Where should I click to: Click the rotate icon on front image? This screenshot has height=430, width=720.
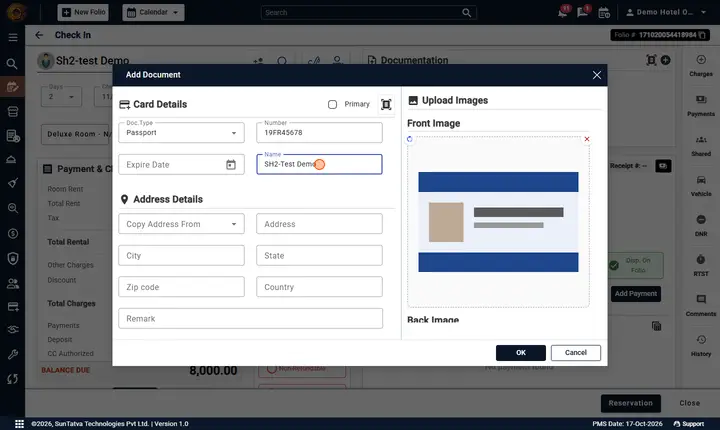point(410,139)
